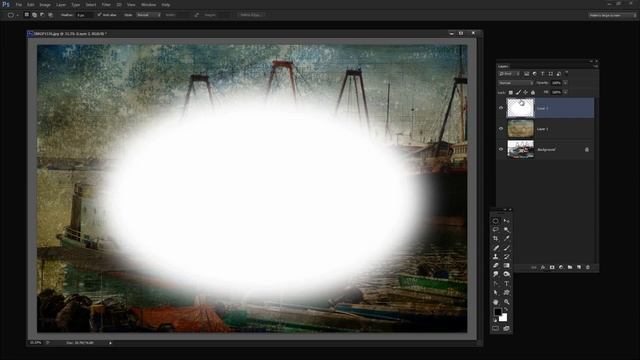Select the Elliptical Marquee tool in toolbox
The image size is (640, 360).
tap(496, 221)
